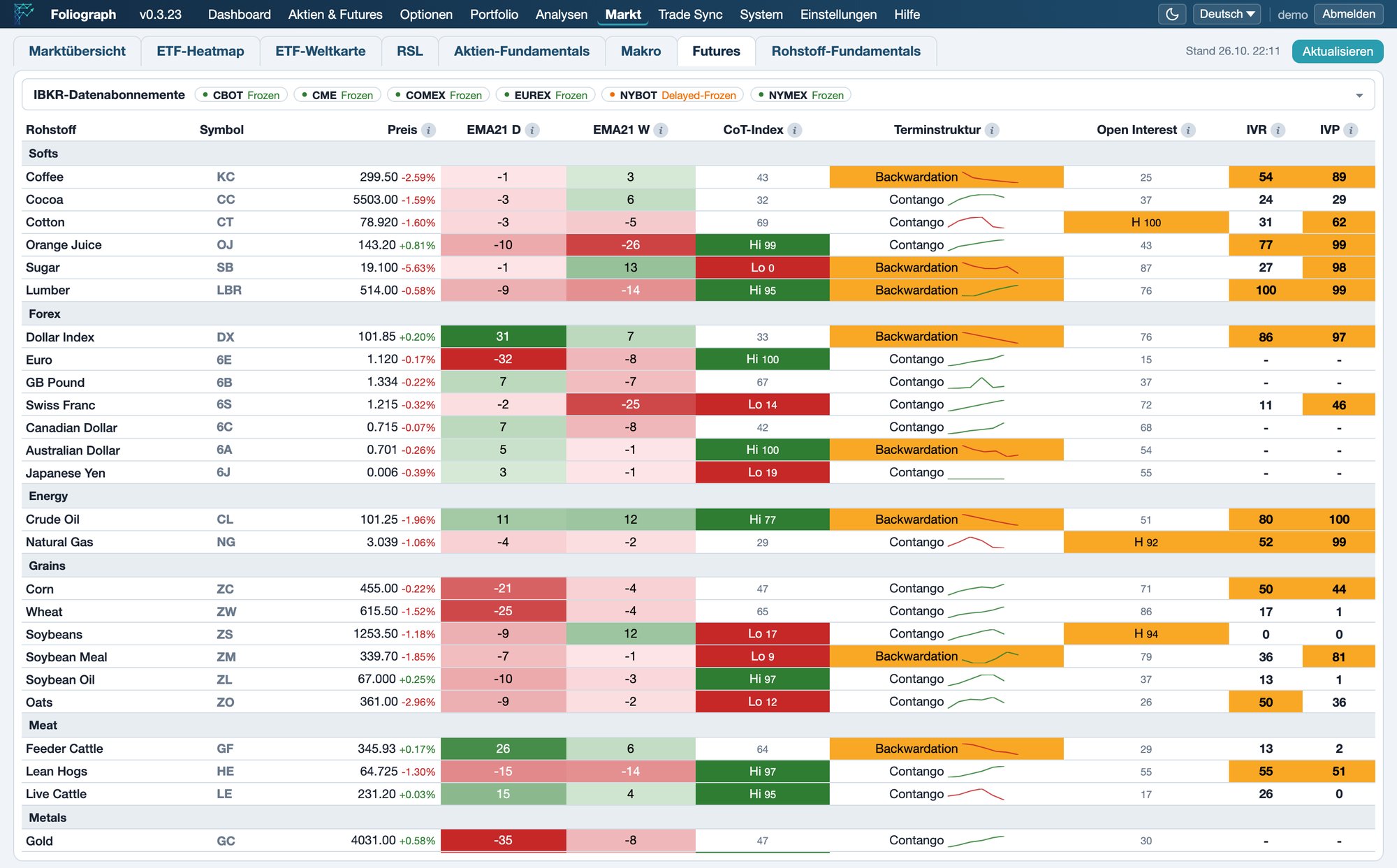Open the Optionen menu
The image size is (1397, 868).
(426, 14)
